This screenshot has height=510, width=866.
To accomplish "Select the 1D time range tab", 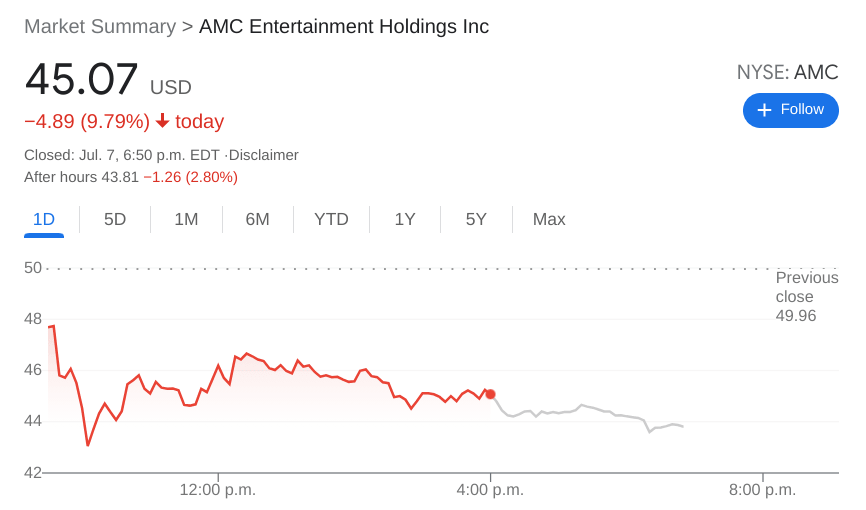I will [44, 219].
